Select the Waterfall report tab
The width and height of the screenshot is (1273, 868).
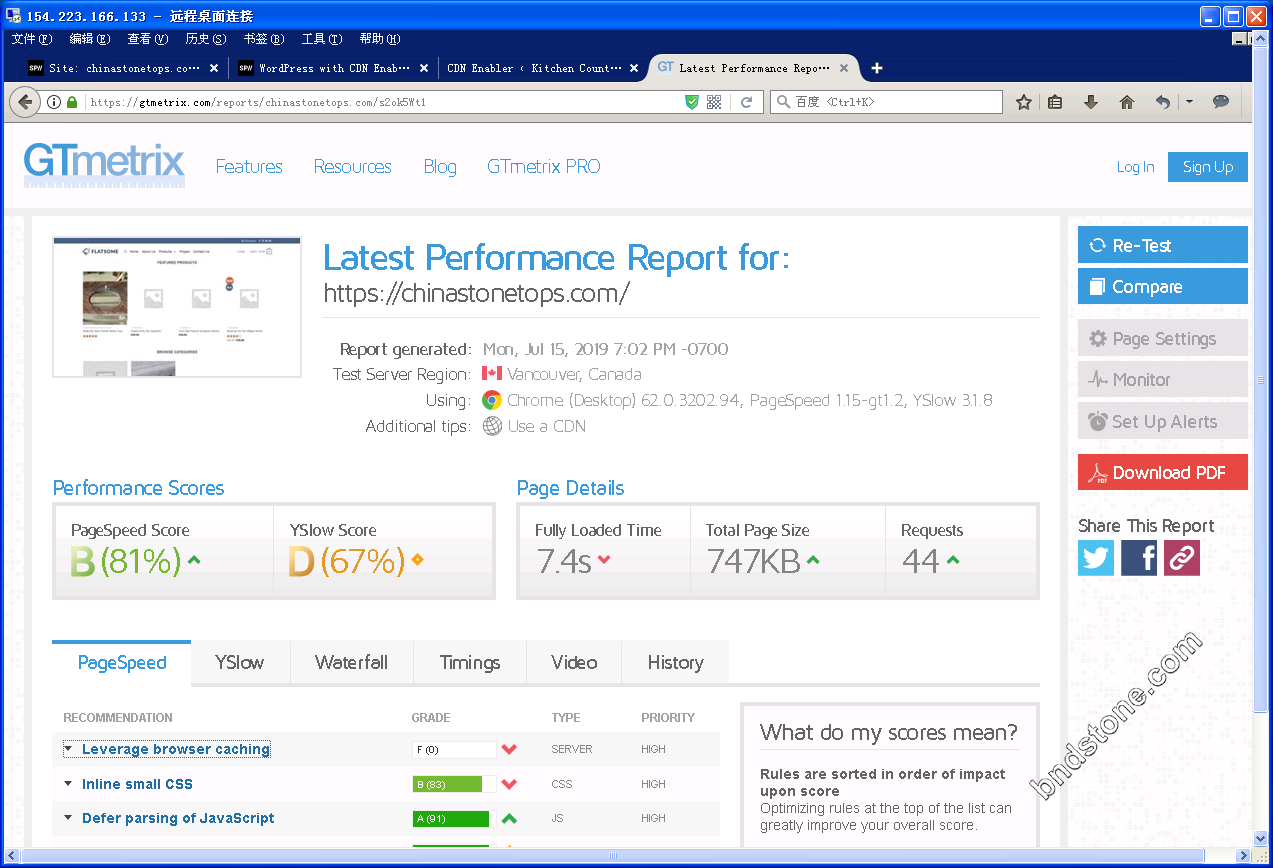(x=351, y=662)
